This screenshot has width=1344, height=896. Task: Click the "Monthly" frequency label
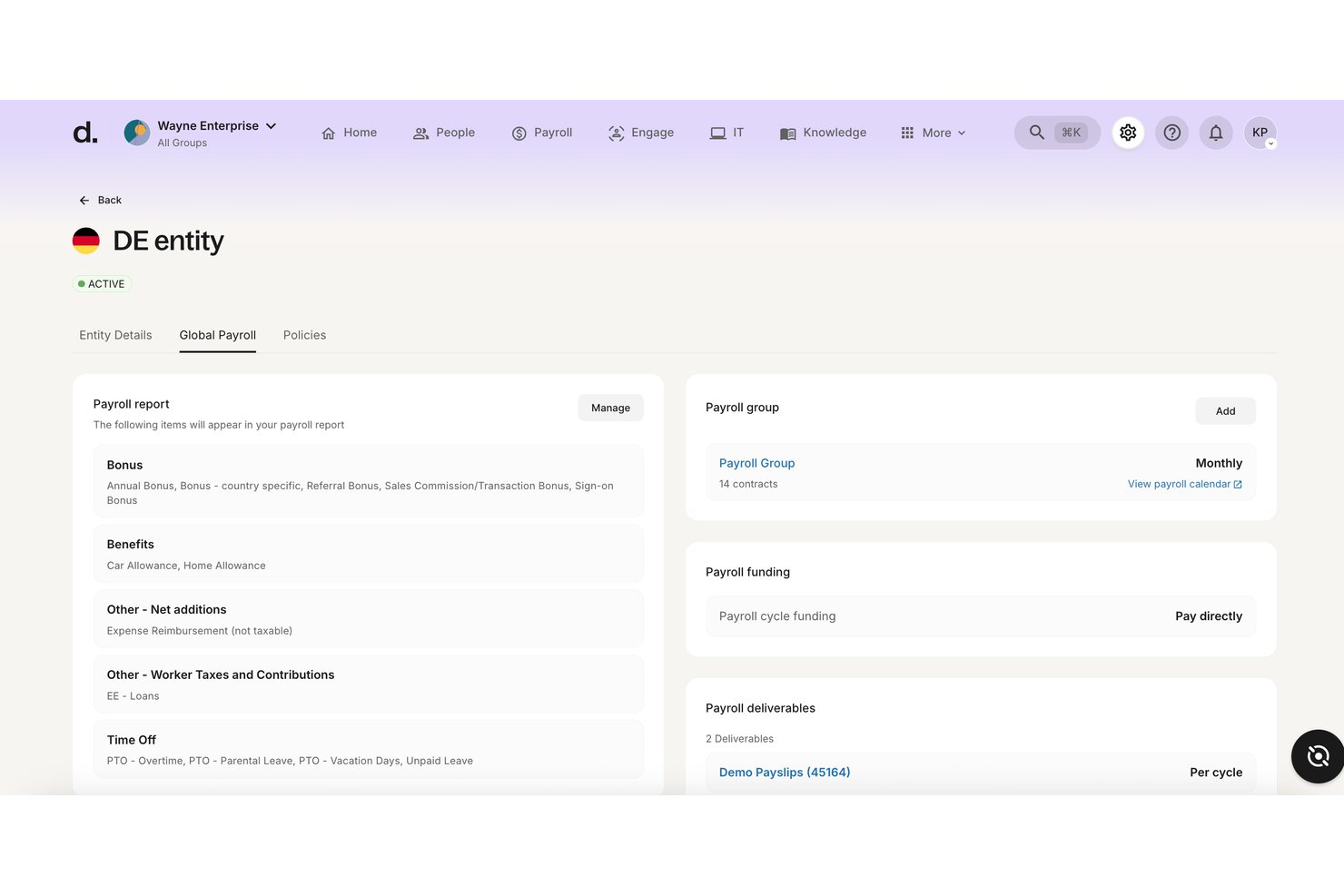[x=1219, y=463]
